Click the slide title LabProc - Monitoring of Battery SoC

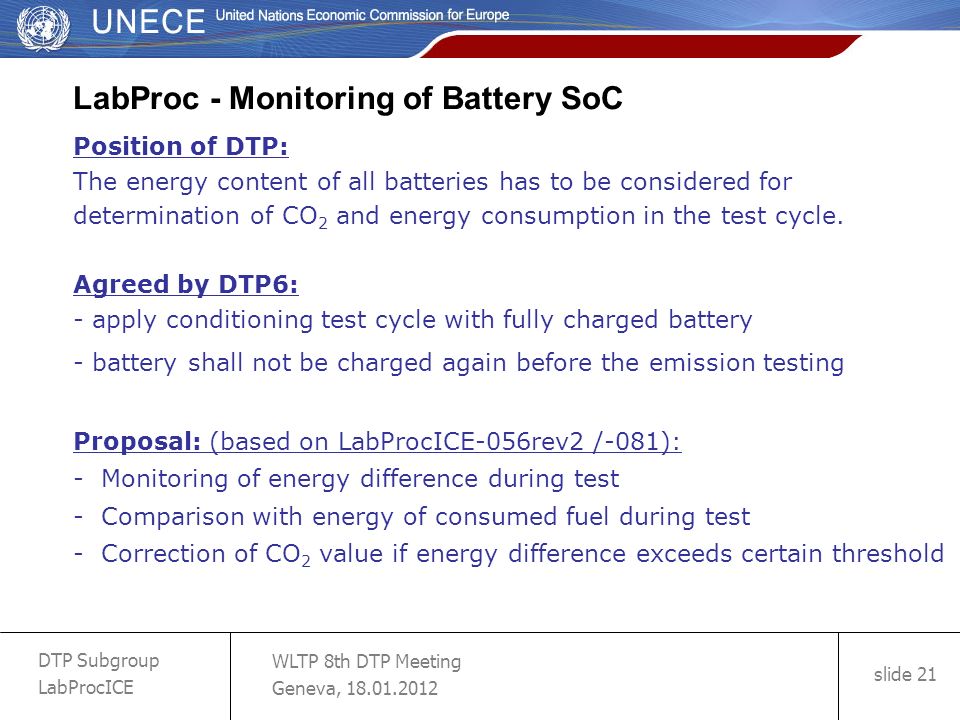(348, 99)
